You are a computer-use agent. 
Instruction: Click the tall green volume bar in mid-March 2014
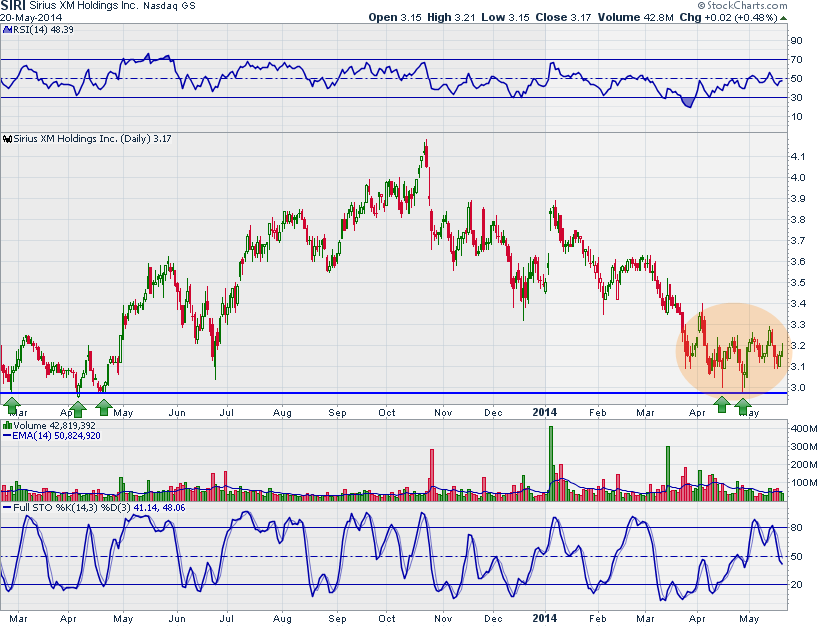[x=668, y=473]
